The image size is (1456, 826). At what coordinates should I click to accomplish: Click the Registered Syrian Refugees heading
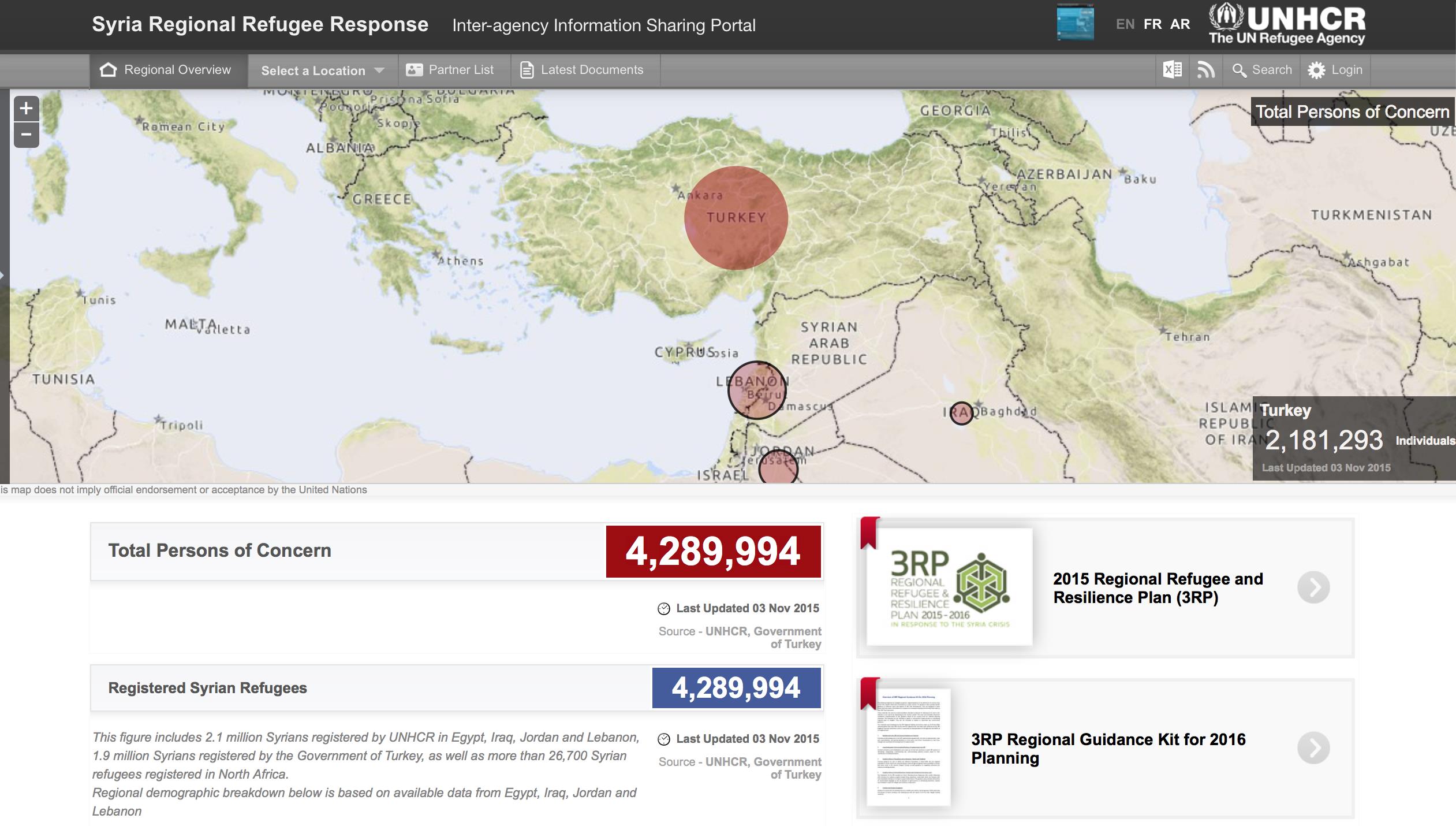pos(207,688)
